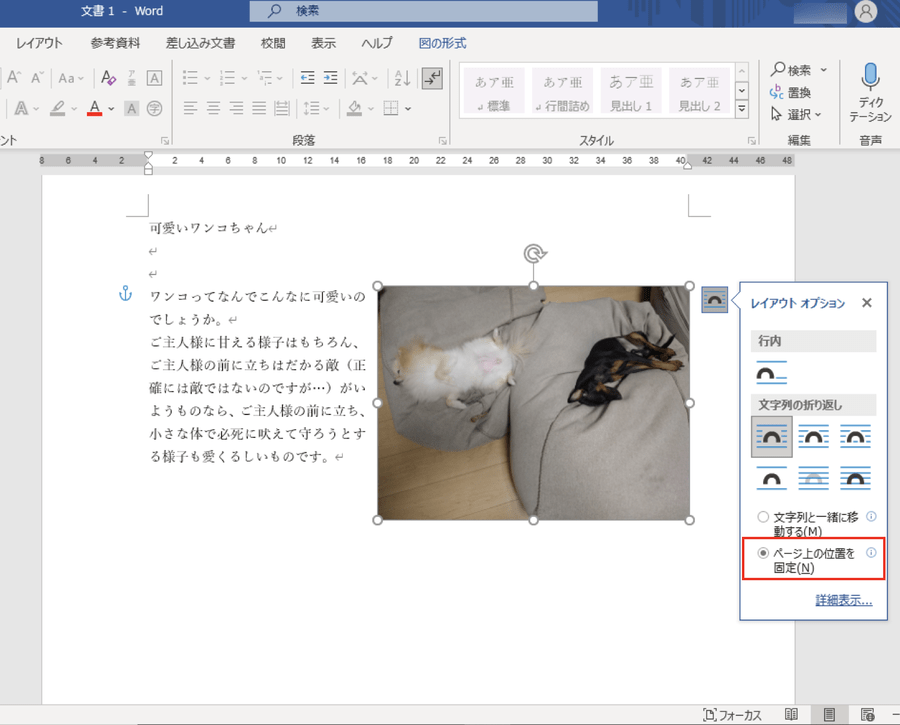Select the inline layout option icon
The width and height of the screenshot is (900, 725).
pyautogui.click(x=771, y=374)
